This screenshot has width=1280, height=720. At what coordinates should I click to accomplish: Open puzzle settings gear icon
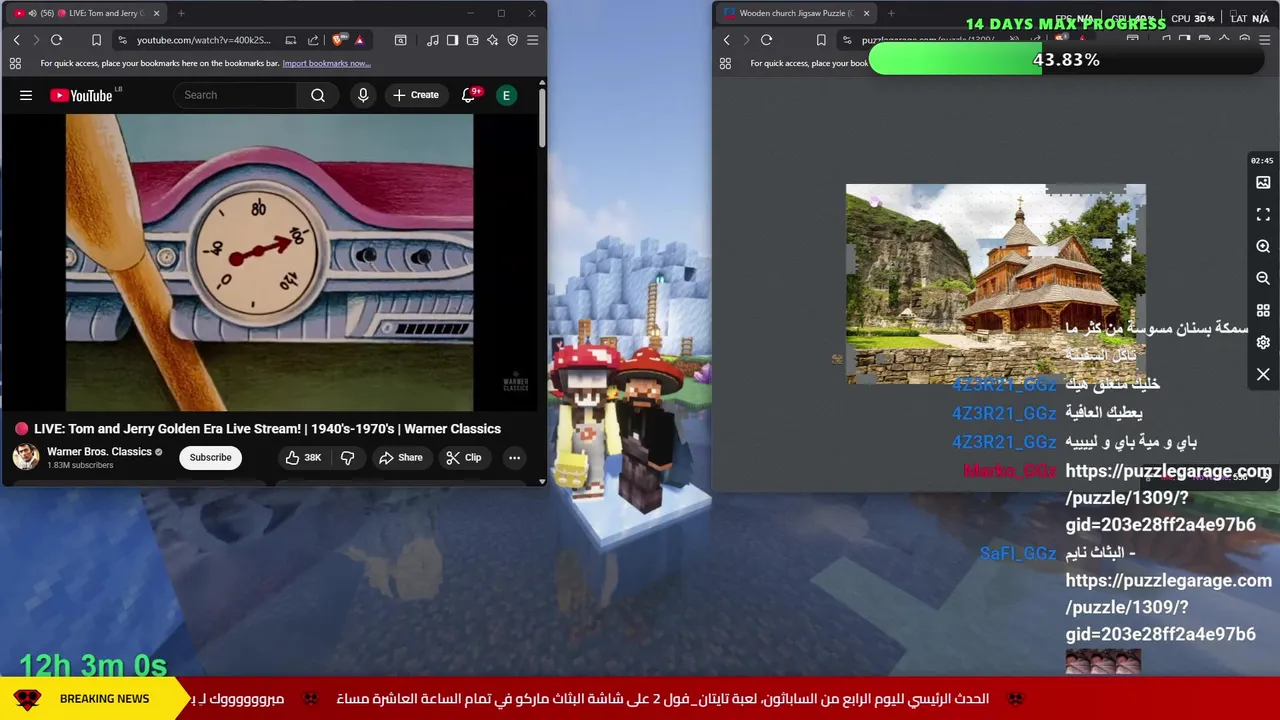[x=1263, y=343]
